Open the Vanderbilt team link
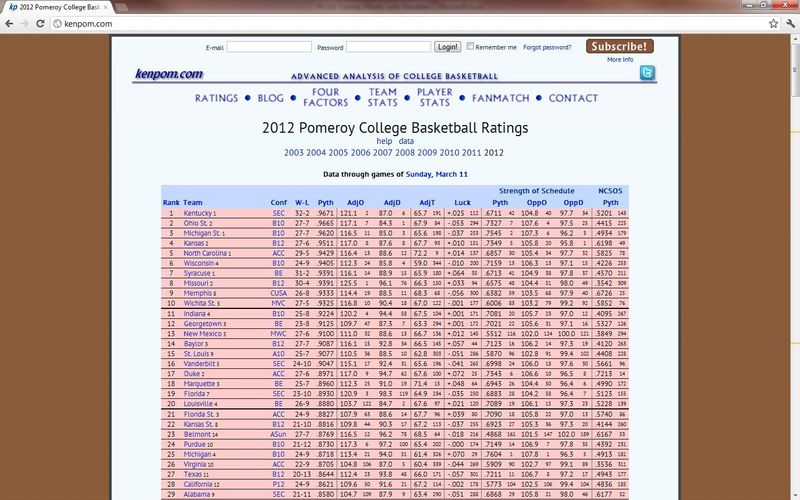 point(199,364)
